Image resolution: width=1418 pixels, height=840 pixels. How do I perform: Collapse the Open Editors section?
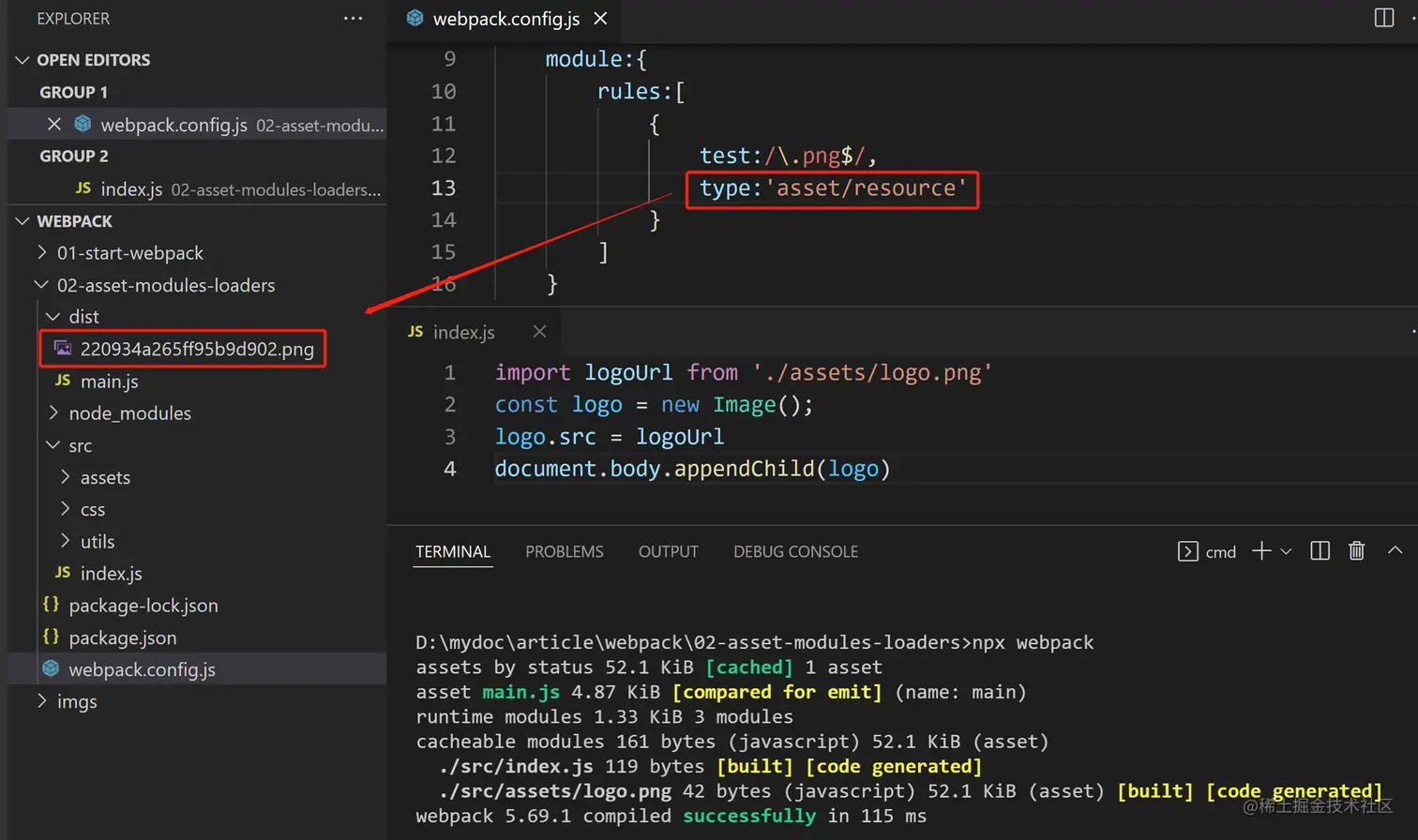(23, 60)
